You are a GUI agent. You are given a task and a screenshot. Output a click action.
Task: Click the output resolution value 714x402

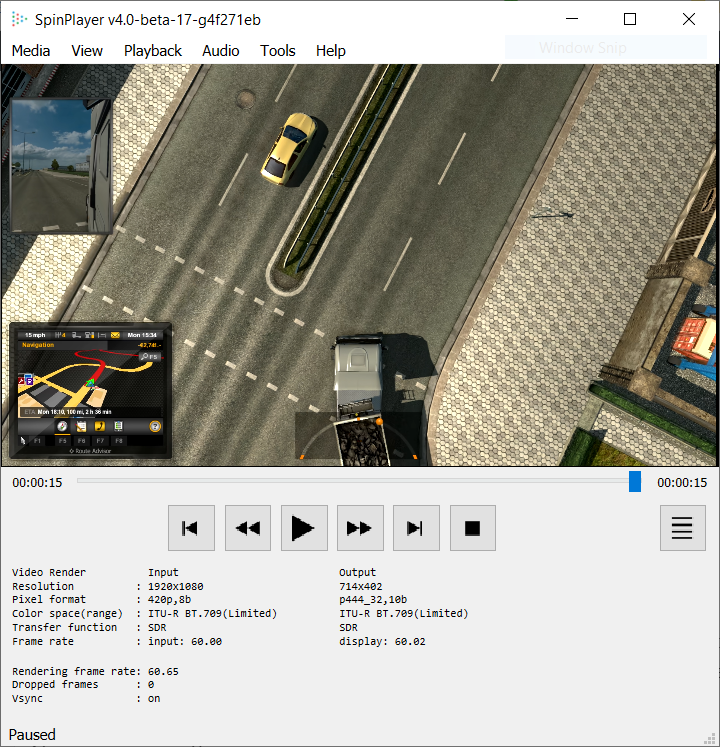click(x=361, y=586)
